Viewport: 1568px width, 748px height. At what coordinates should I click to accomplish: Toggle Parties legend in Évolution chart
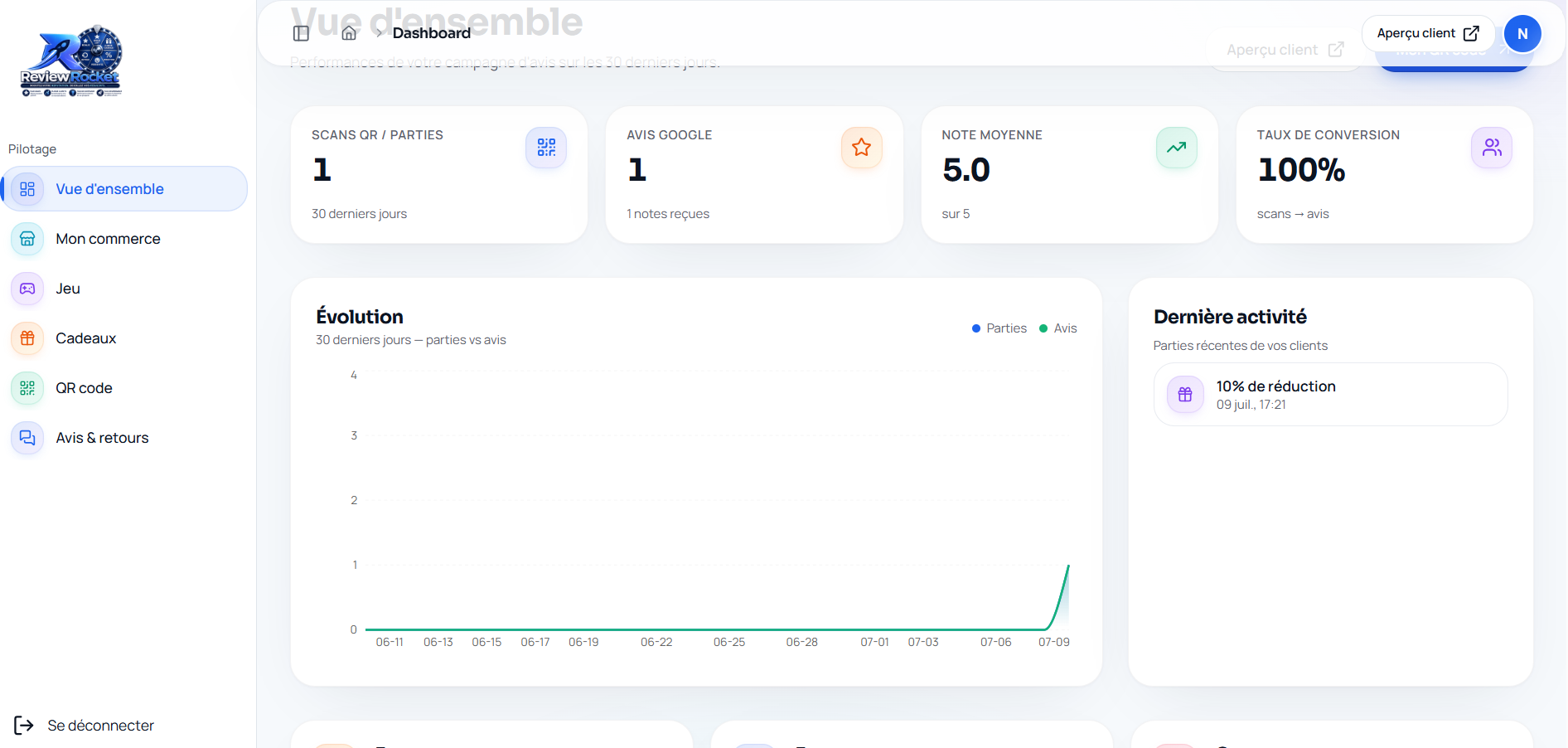click(x=999, y=328)
